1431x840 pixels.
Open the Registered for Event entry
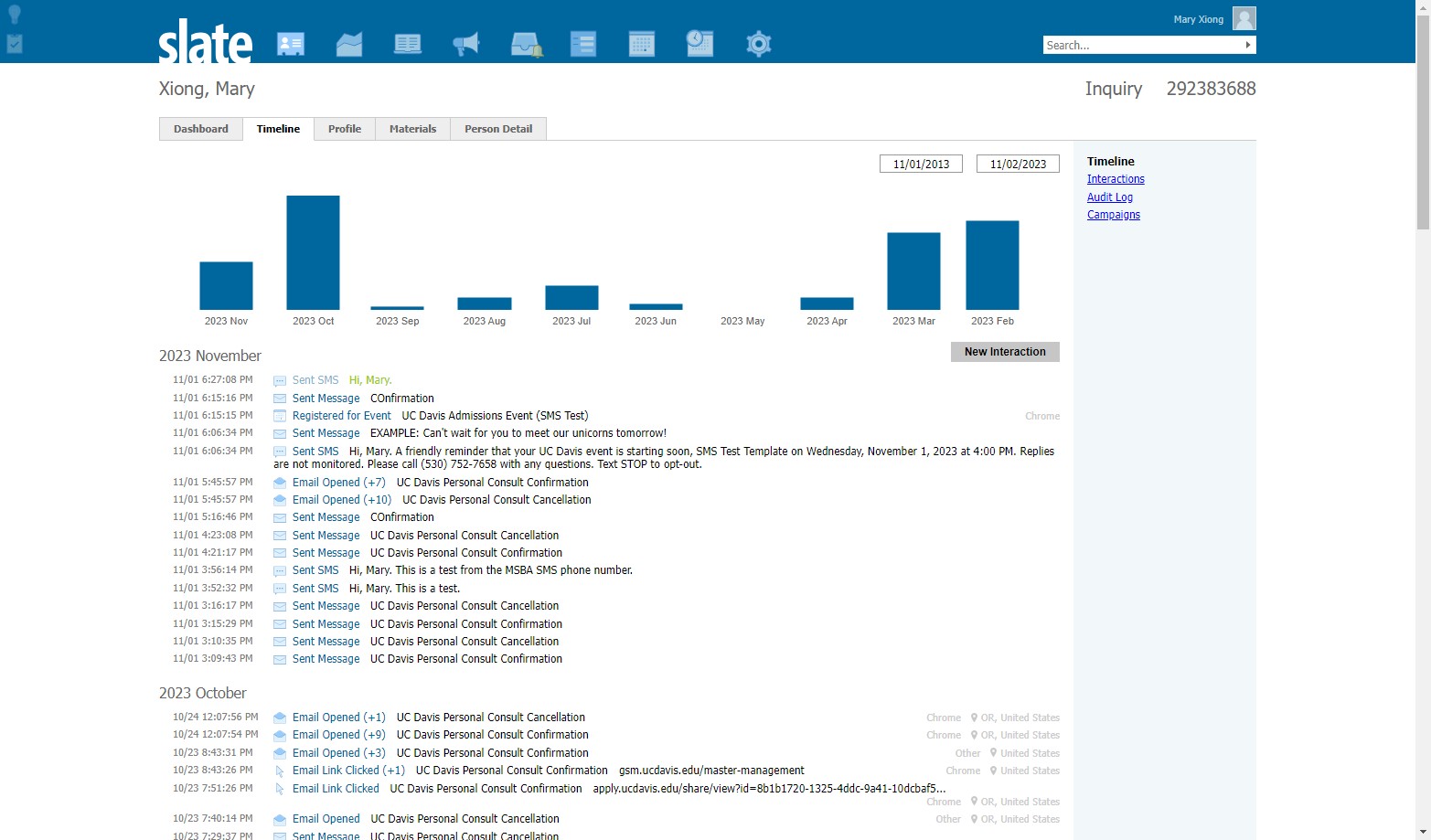click(x=342, y=416)
